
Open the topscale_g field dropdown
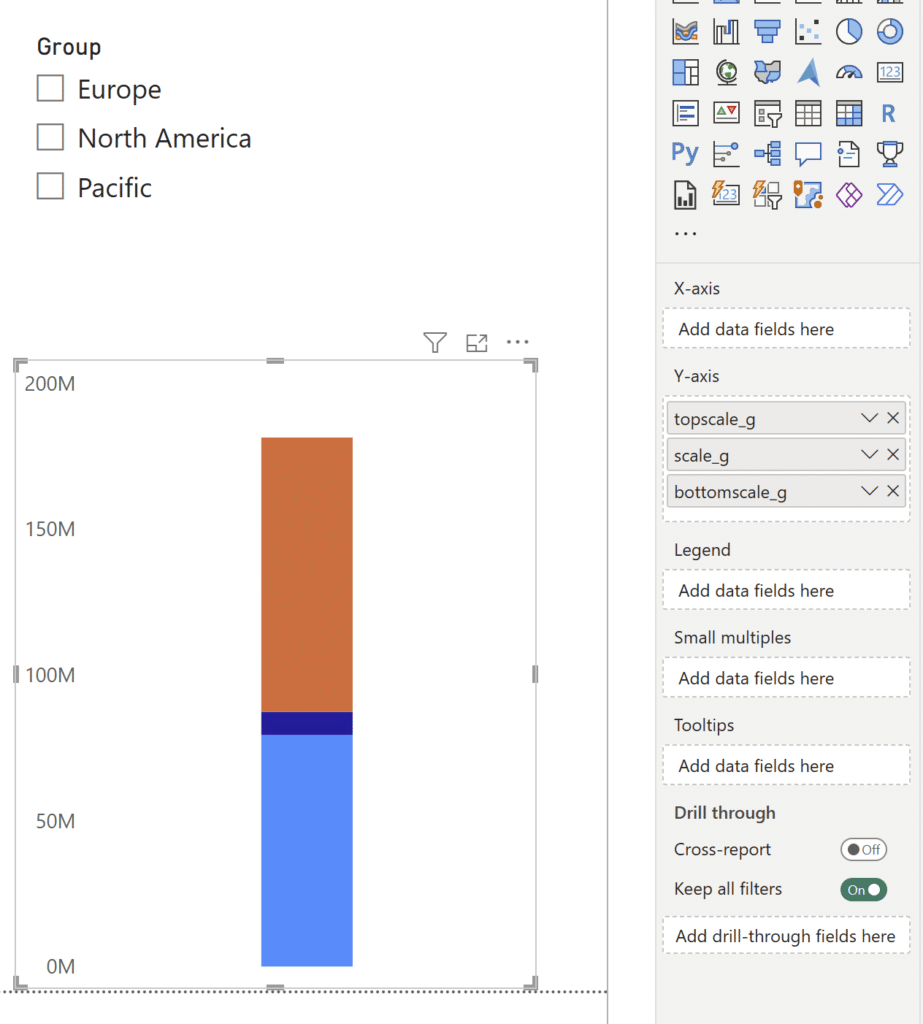(868, 418)
